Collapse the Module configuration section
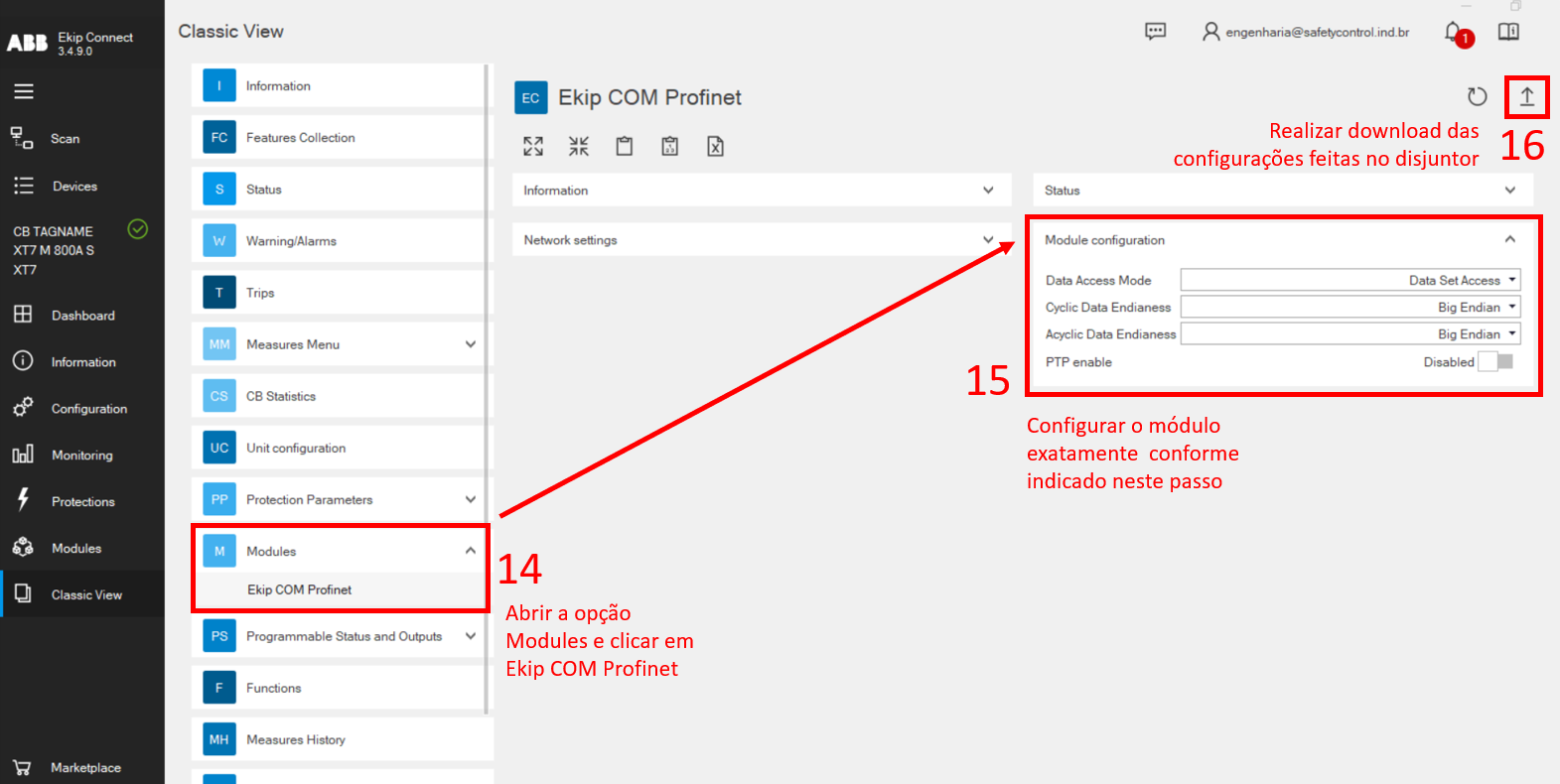 [1509, 240]
